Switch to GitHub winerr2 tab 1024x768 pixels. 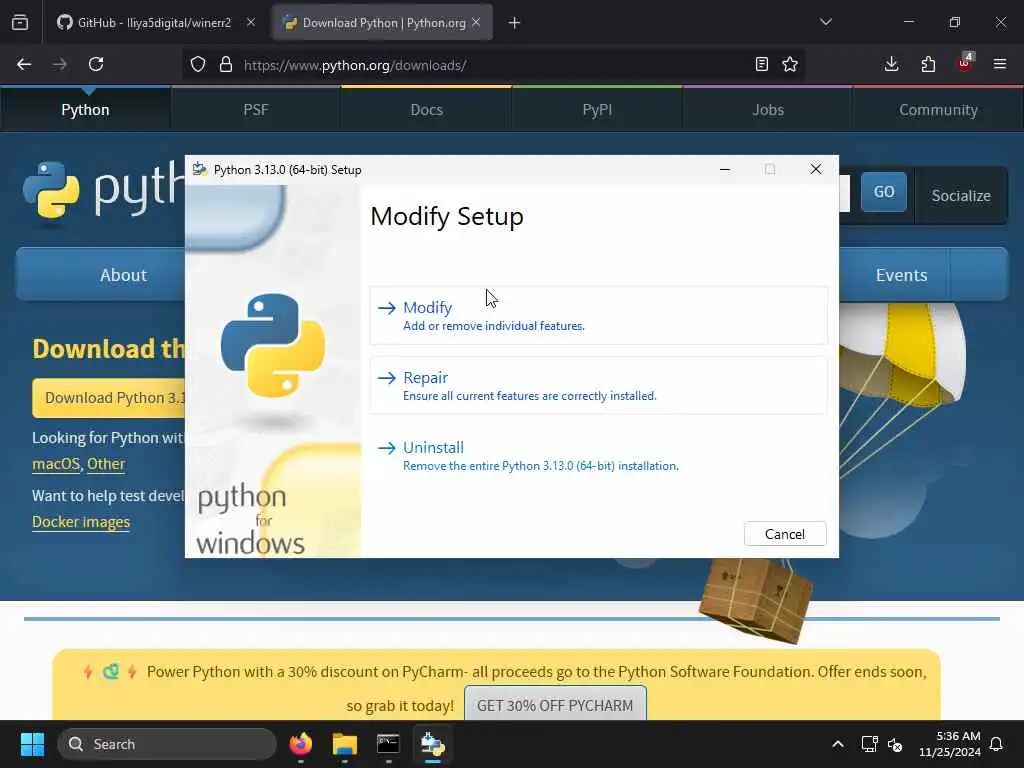(154, 23)
